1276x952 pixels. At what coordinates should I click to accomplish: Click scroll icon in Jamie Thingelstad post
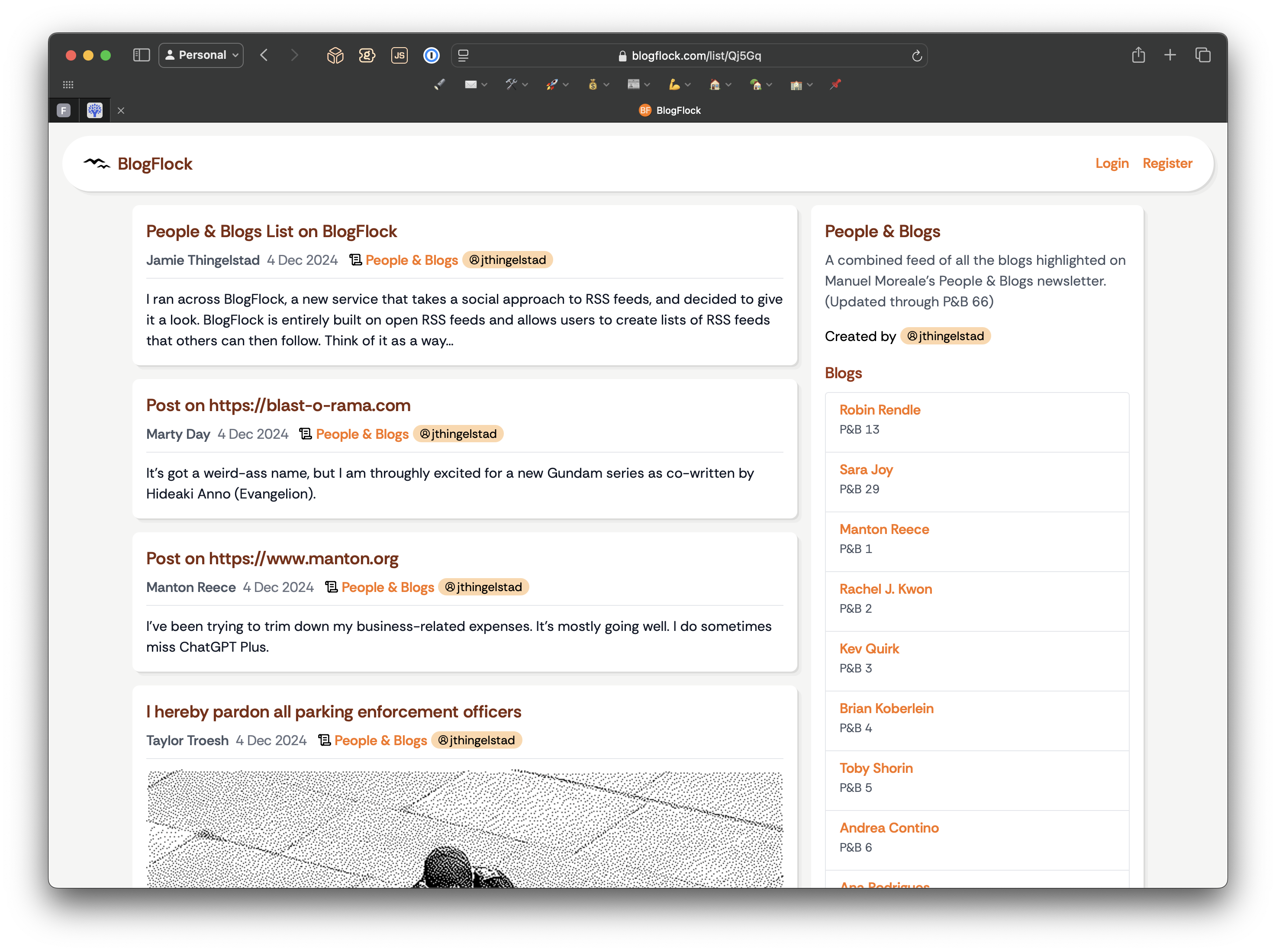click(356, 260)
